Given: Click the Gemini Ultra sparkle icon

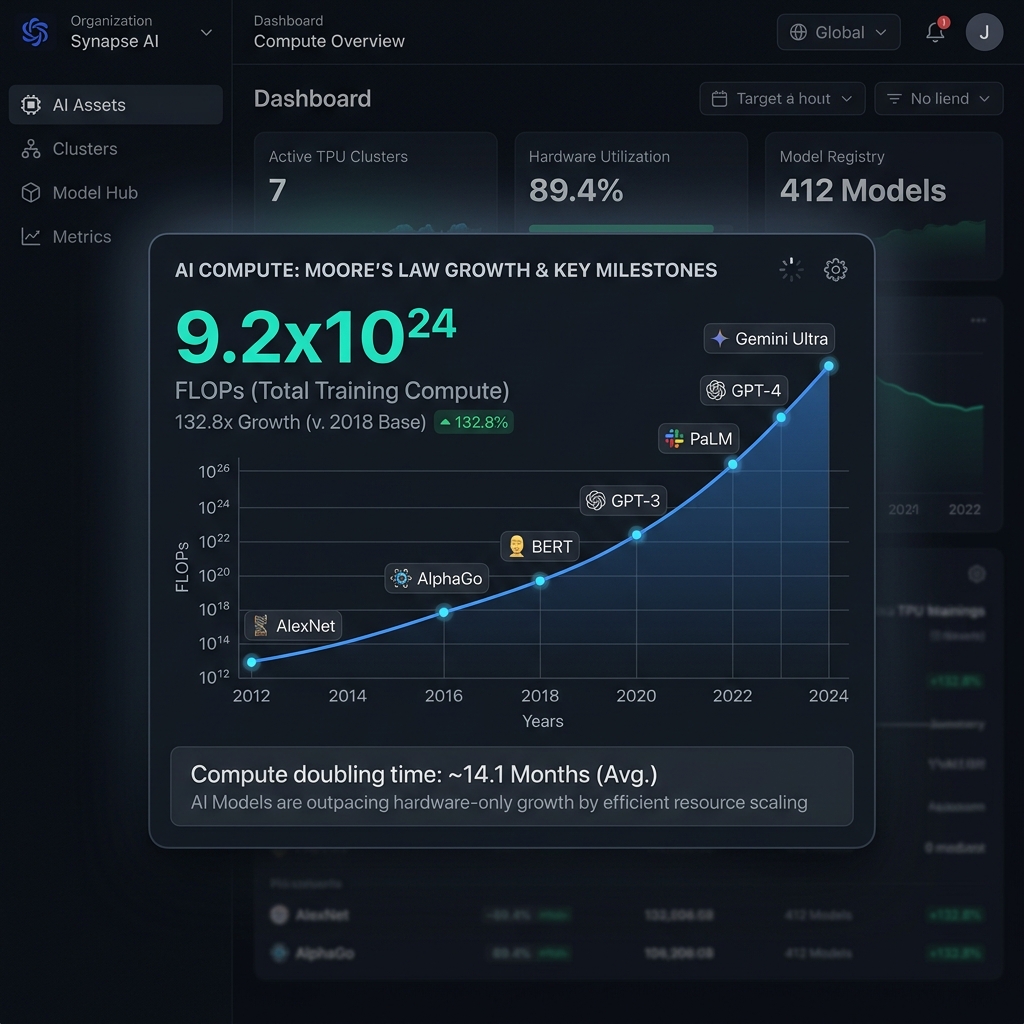Looking at the screenshot, I should (x=719, y=338).
